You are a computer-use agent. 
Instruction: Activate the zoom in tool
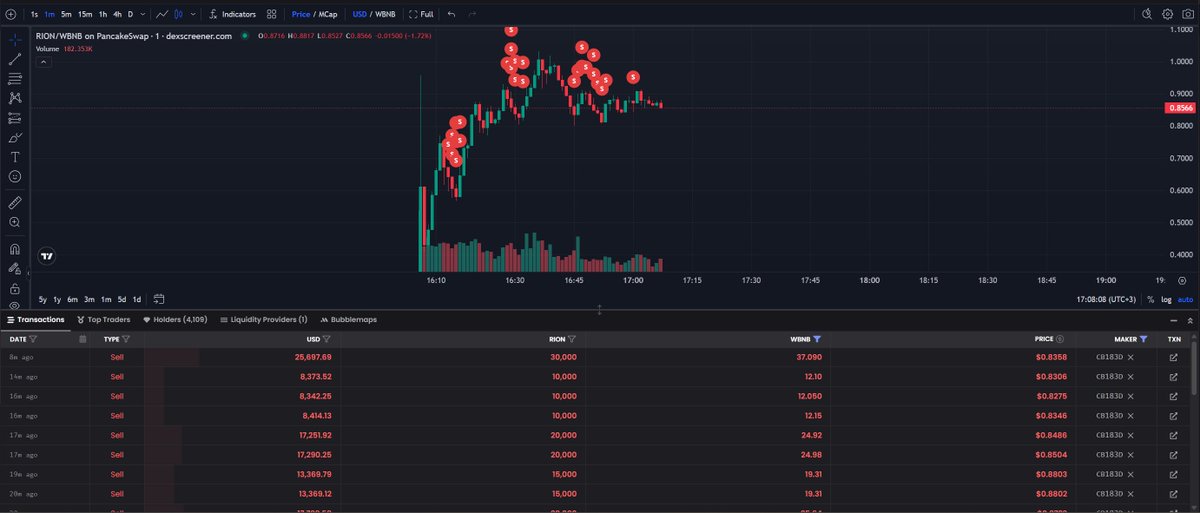[x=15, y=223]
